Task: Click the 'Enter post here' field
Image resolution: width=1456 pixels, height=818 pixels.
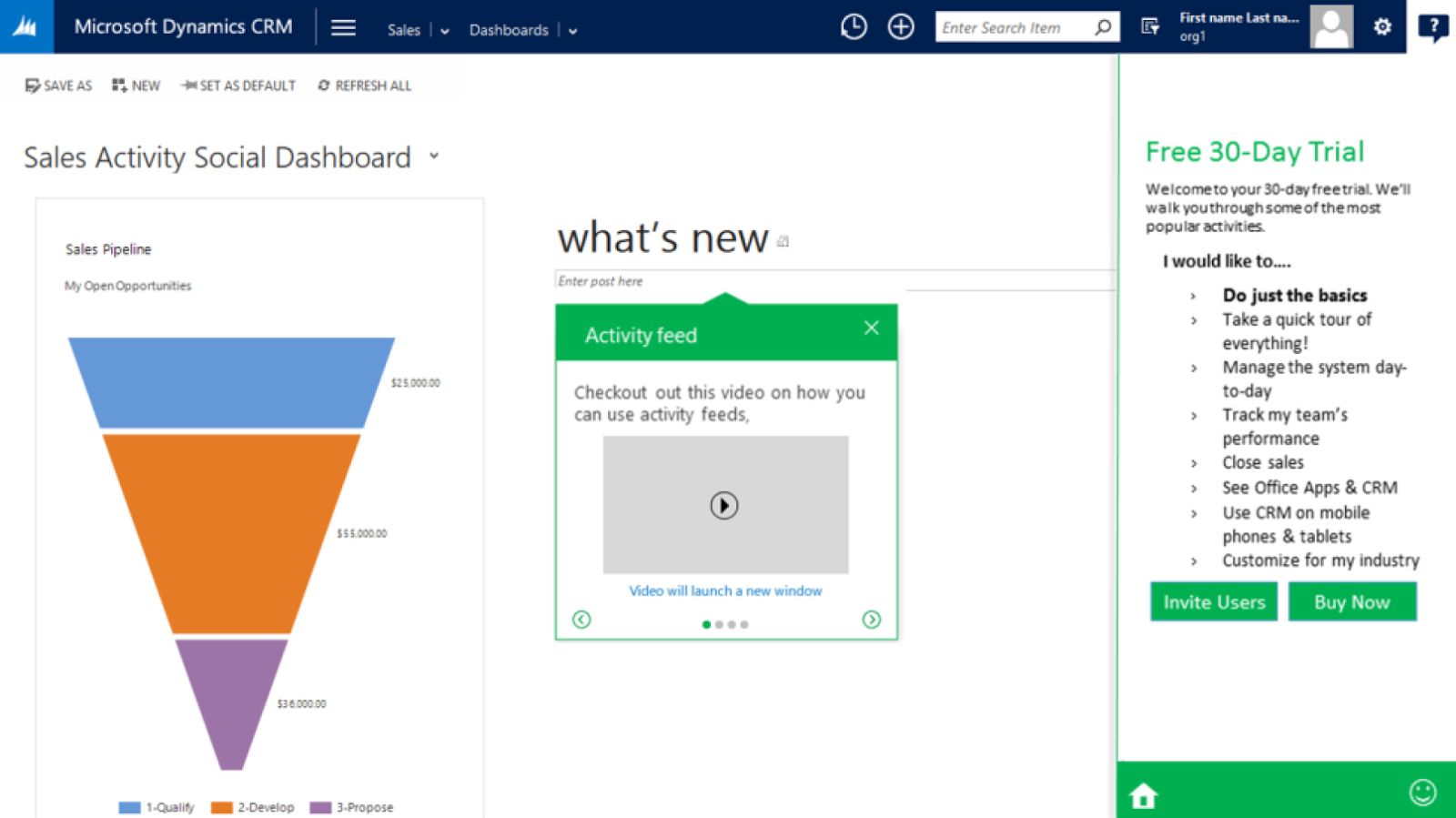Action: [x=835, y=281]
